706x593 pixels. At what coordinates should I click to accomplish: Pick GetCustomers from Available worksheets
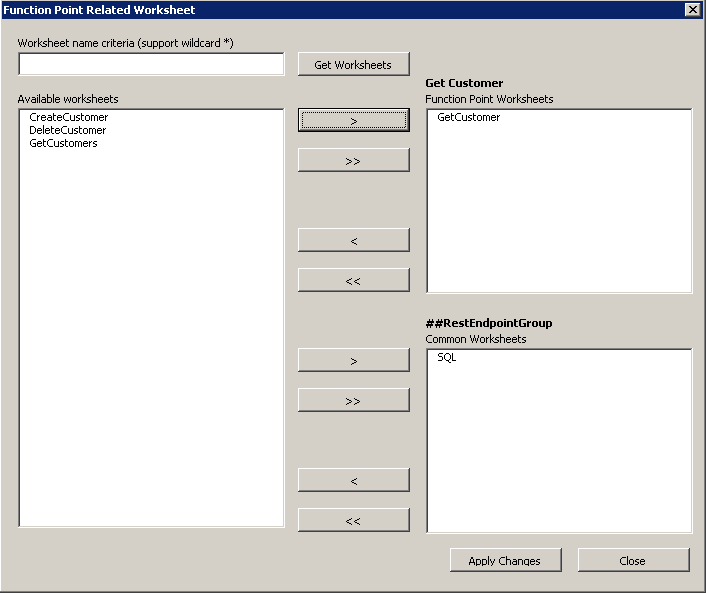click(63, 143)
